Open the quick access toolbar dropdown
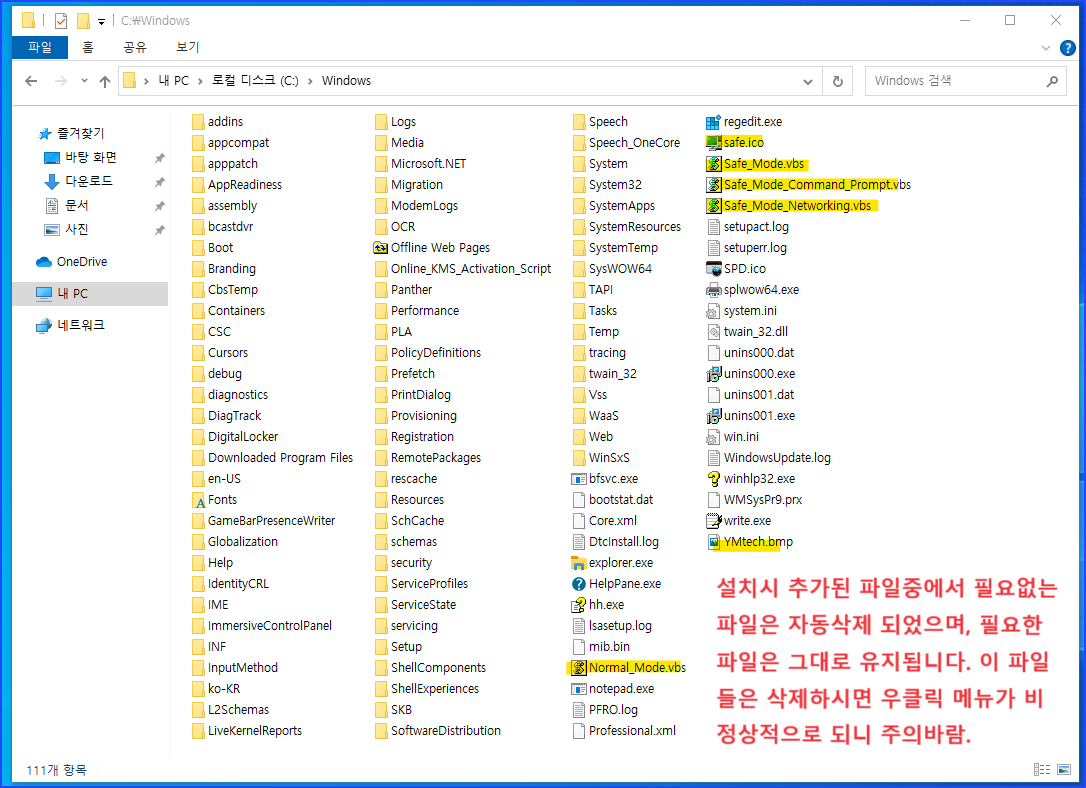Image resolution: width=1086 pixels, height=788 pixels. 101,21
